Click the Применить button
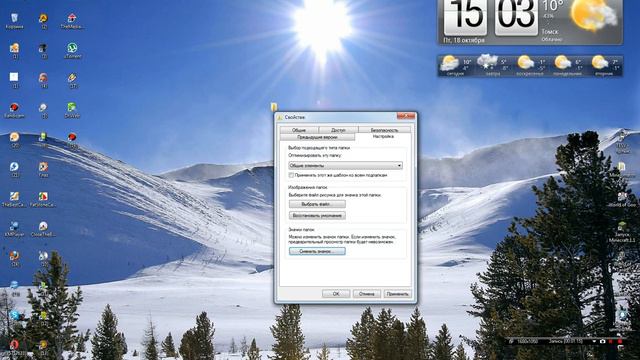This screenshot has height=360, width=640. [397, 294]
